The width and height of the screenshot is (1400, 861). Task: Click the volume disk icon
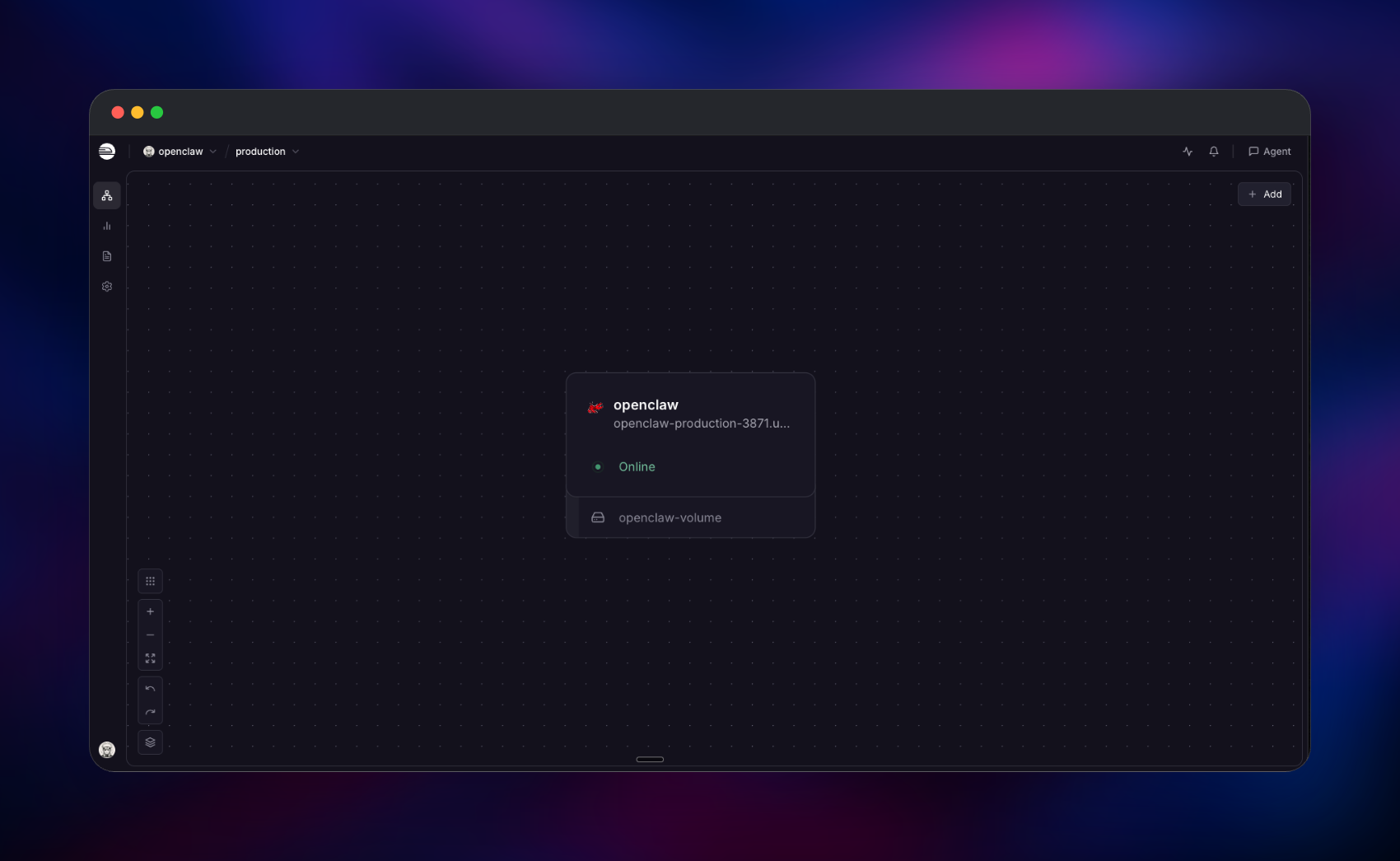click(598, 517)
